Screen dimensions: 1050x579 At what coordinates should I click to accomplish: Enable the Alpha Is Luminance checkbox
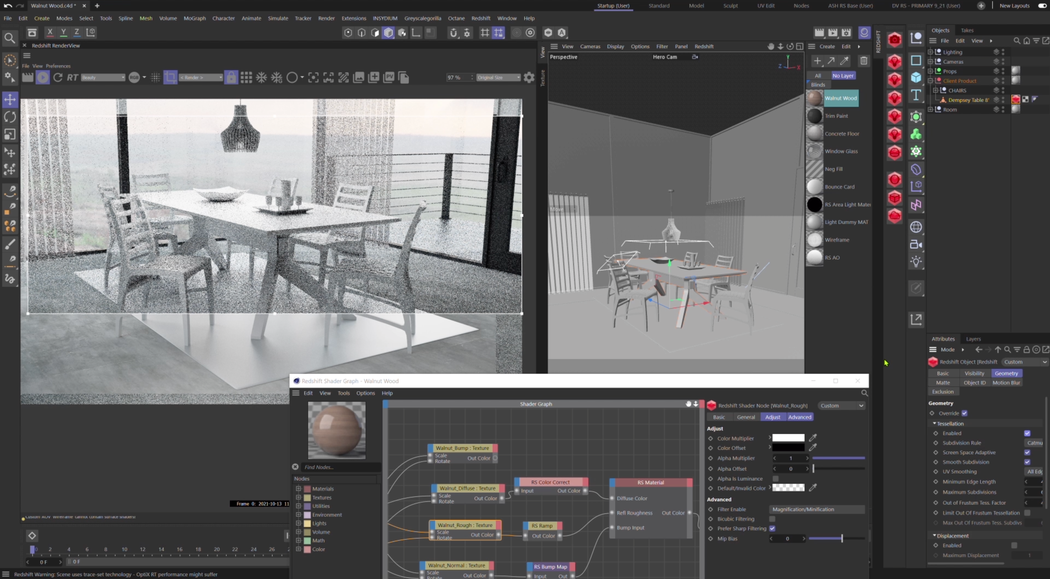776,479
